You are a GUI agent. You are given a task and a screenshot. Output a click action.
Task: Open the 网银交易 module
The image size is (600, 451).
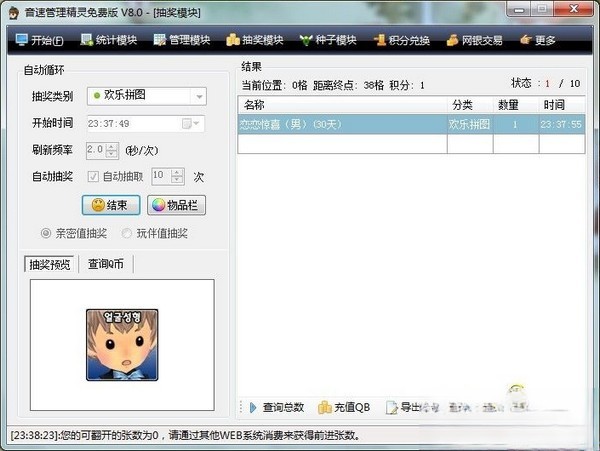click(475, 41)
